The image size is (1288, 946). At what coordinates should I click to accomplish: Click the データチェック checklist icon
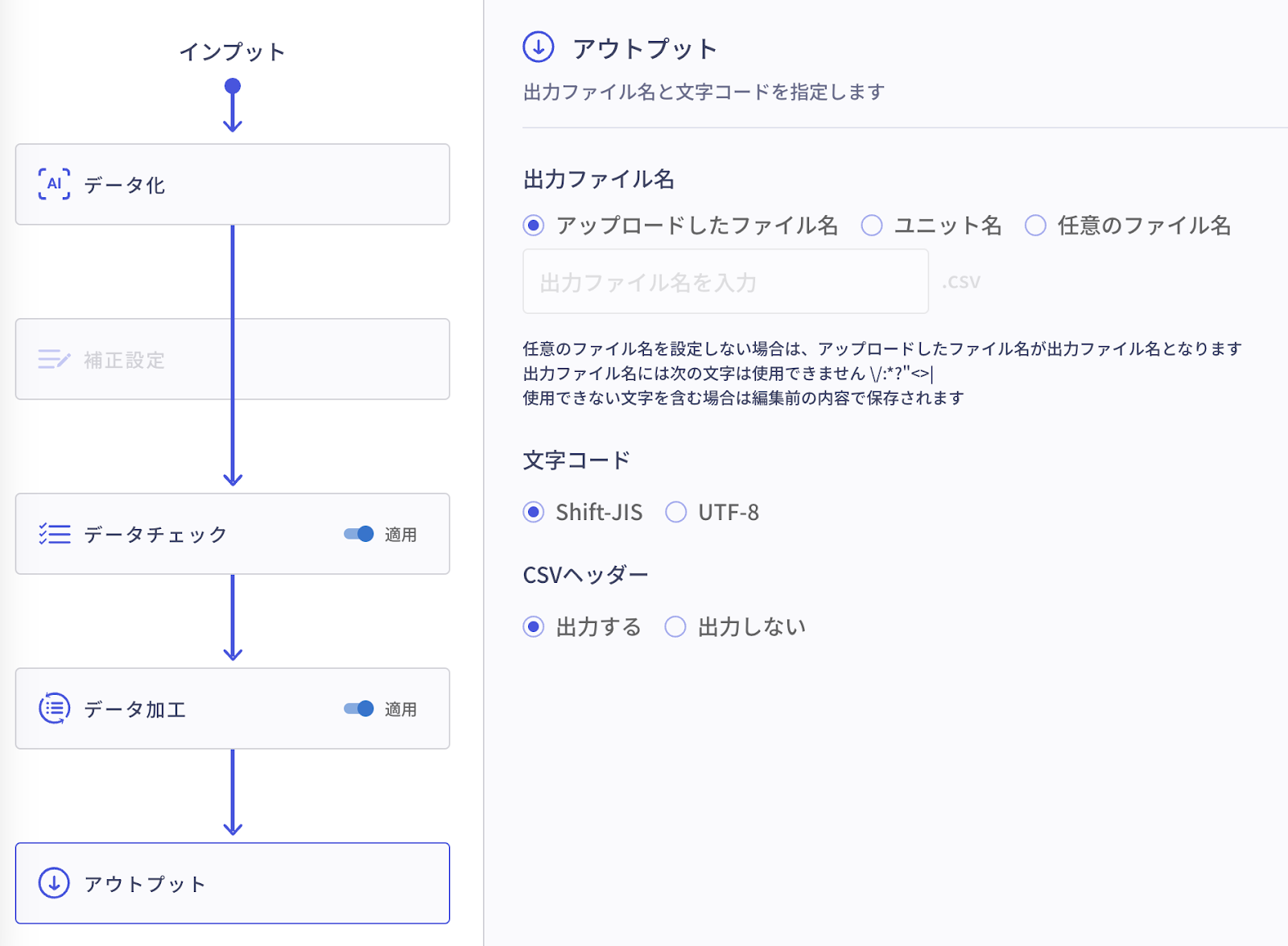(x=54, y=534)
